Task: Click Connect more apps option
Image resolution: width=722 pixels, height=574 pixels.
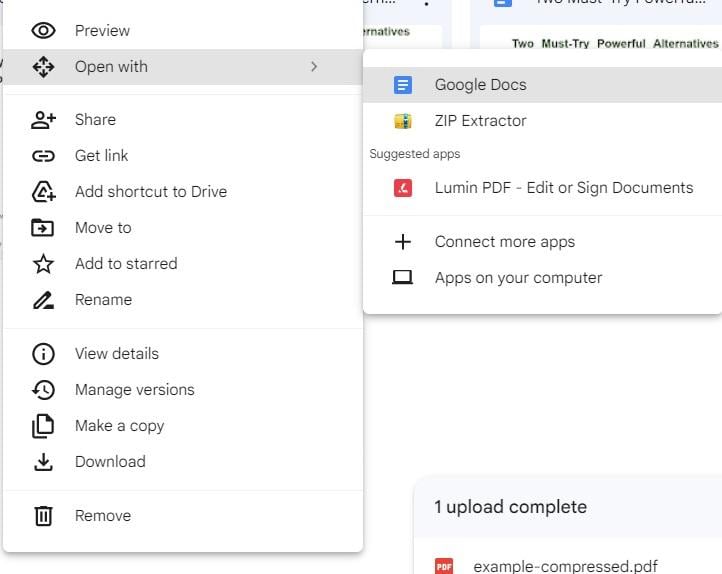Action: pos(504,242)
